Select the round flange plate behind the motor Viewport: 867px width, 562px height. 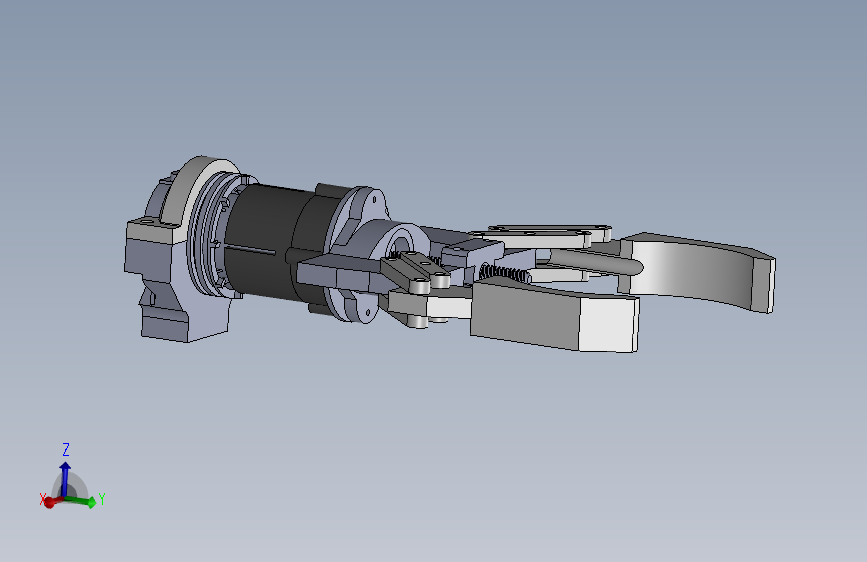point(356,254)
